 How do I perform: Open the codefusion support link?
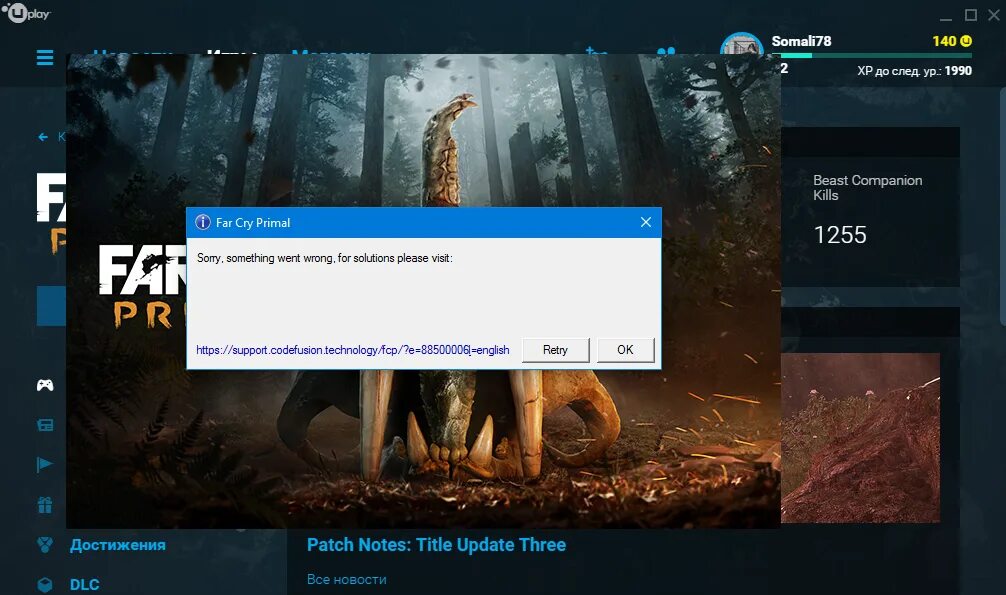click(352, 350)
